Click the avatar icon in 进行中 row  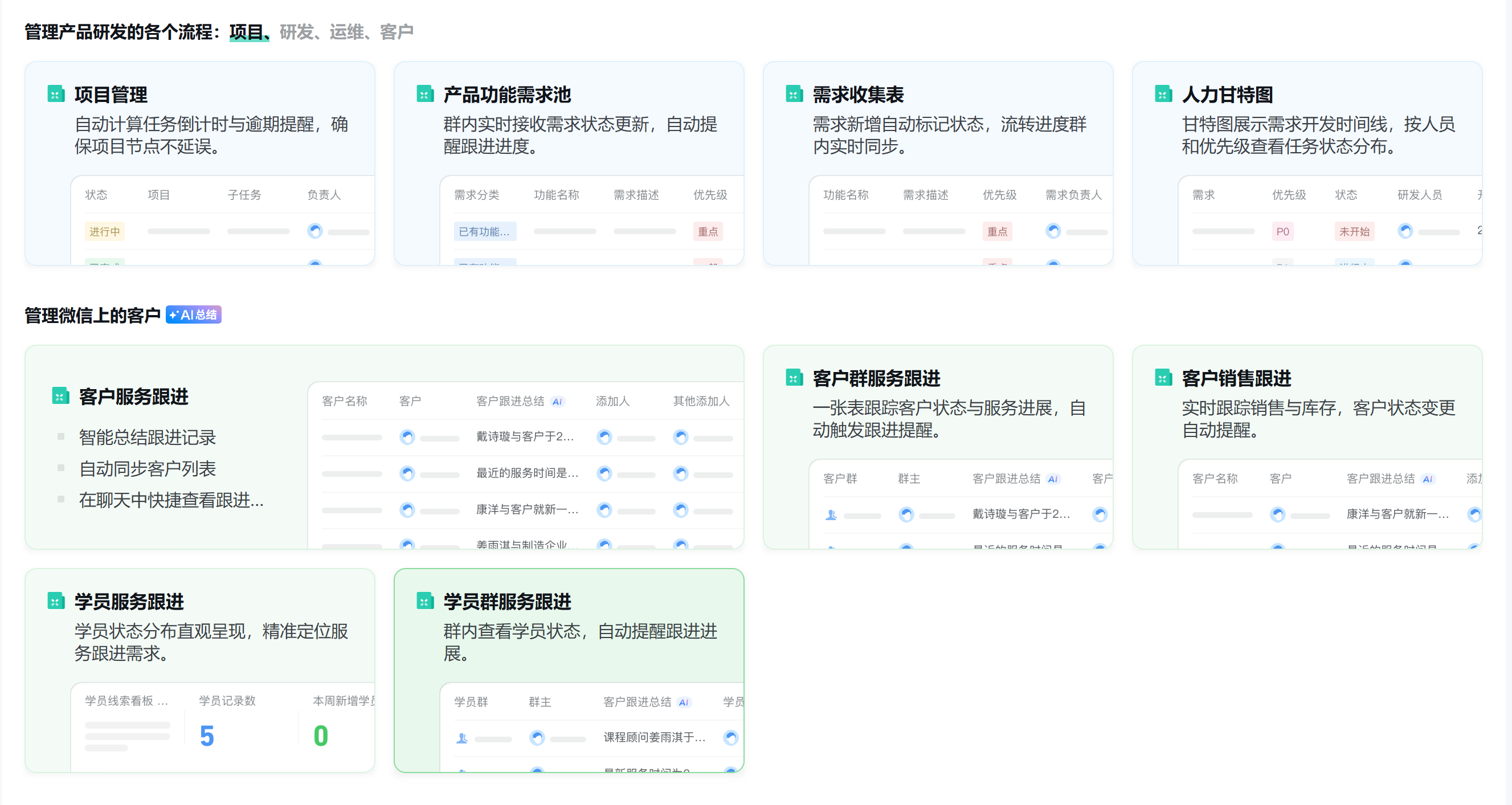coord(314,231)
